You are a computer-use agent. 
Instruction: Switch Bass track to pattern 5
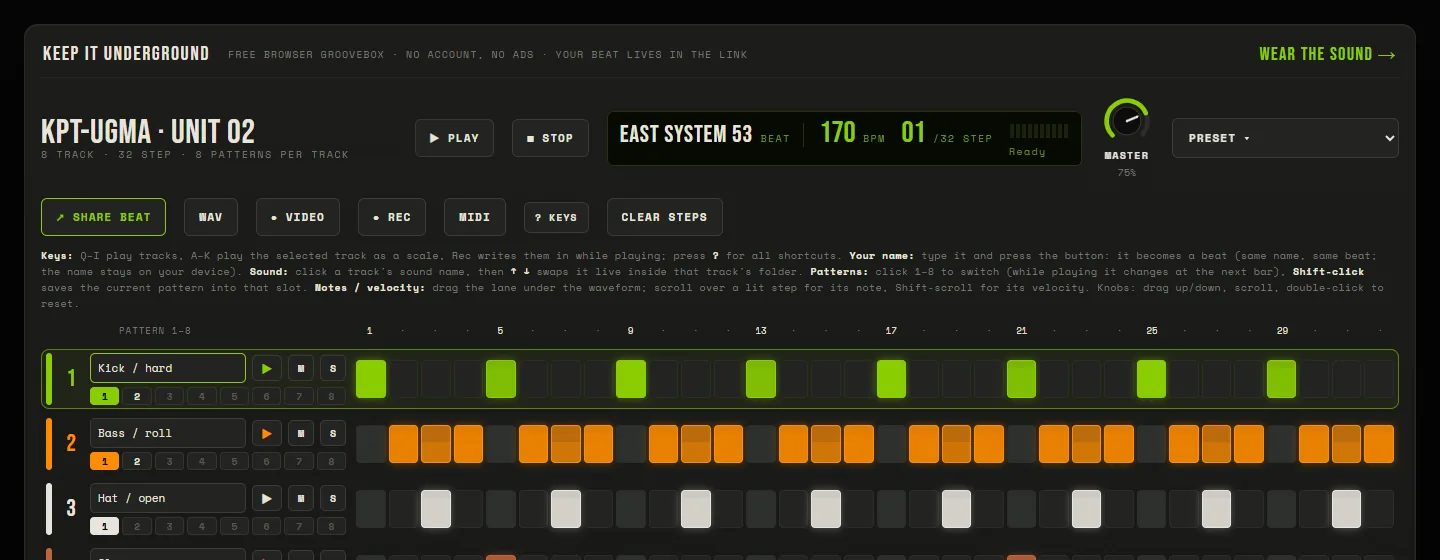(234, 461)
